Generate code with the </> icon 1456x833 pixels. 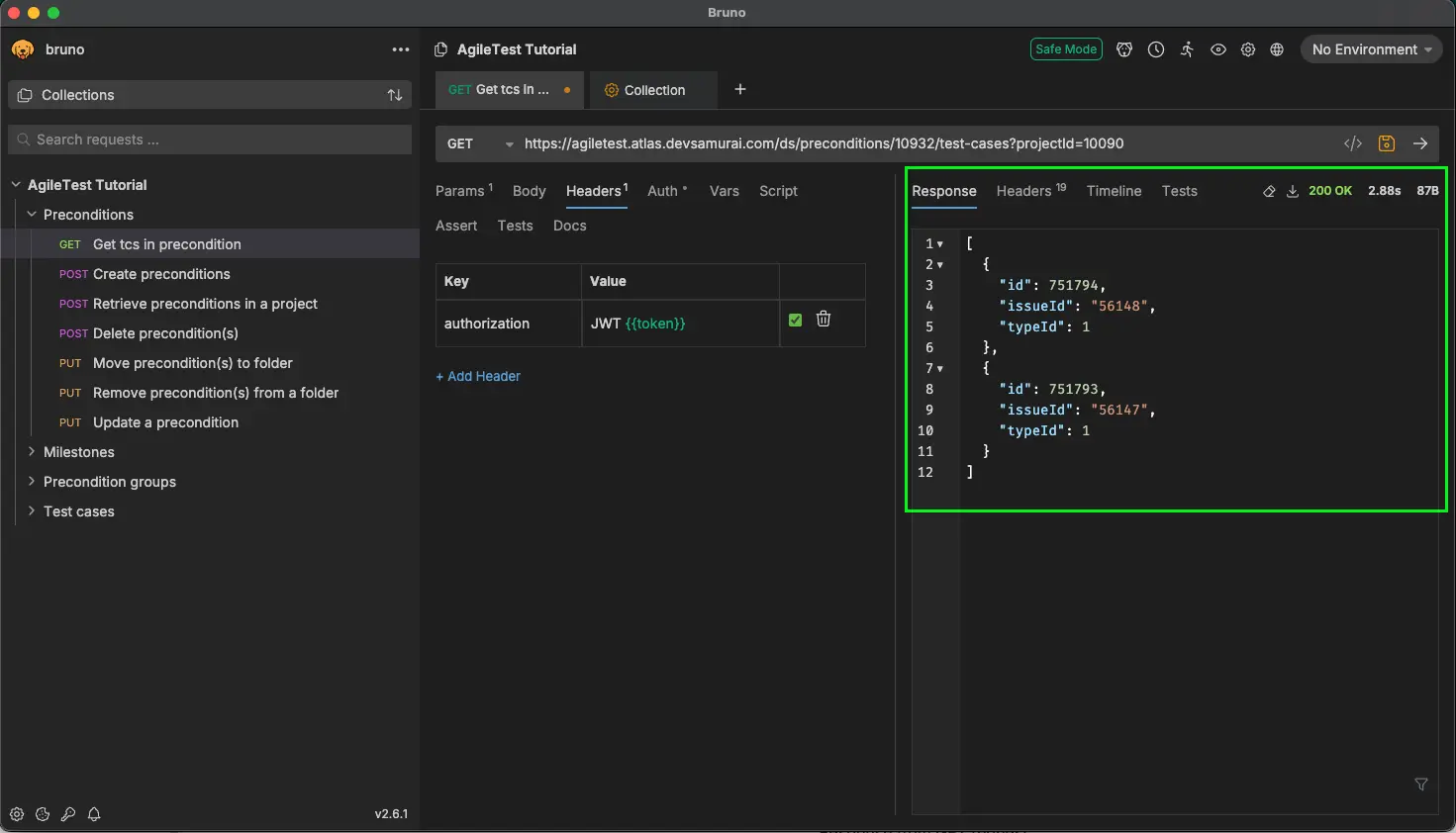pos(1353,143)
